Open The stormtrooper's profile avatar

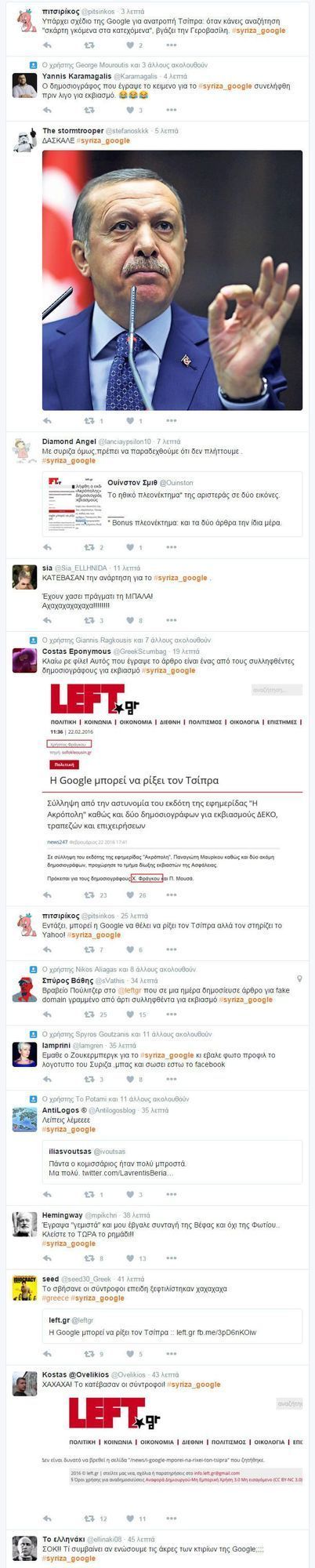[x=24, y=140]
